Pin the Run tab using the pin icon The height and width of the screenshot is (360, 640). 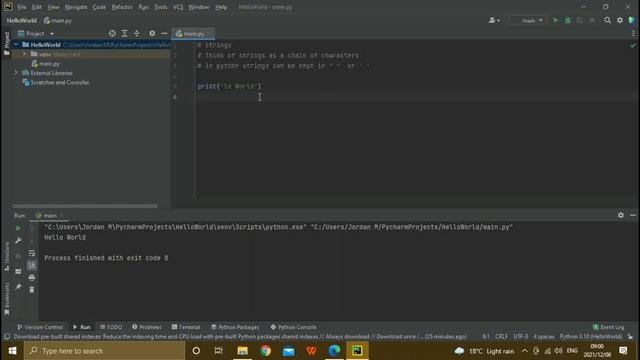[18, 287]
